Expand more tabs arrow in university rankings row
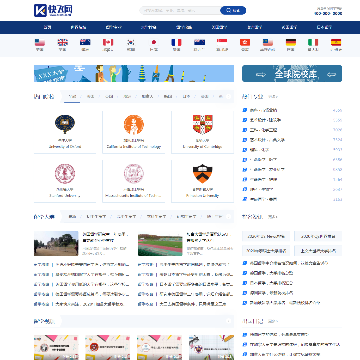This screenshot has height=360, width=360. coord(229,97)
